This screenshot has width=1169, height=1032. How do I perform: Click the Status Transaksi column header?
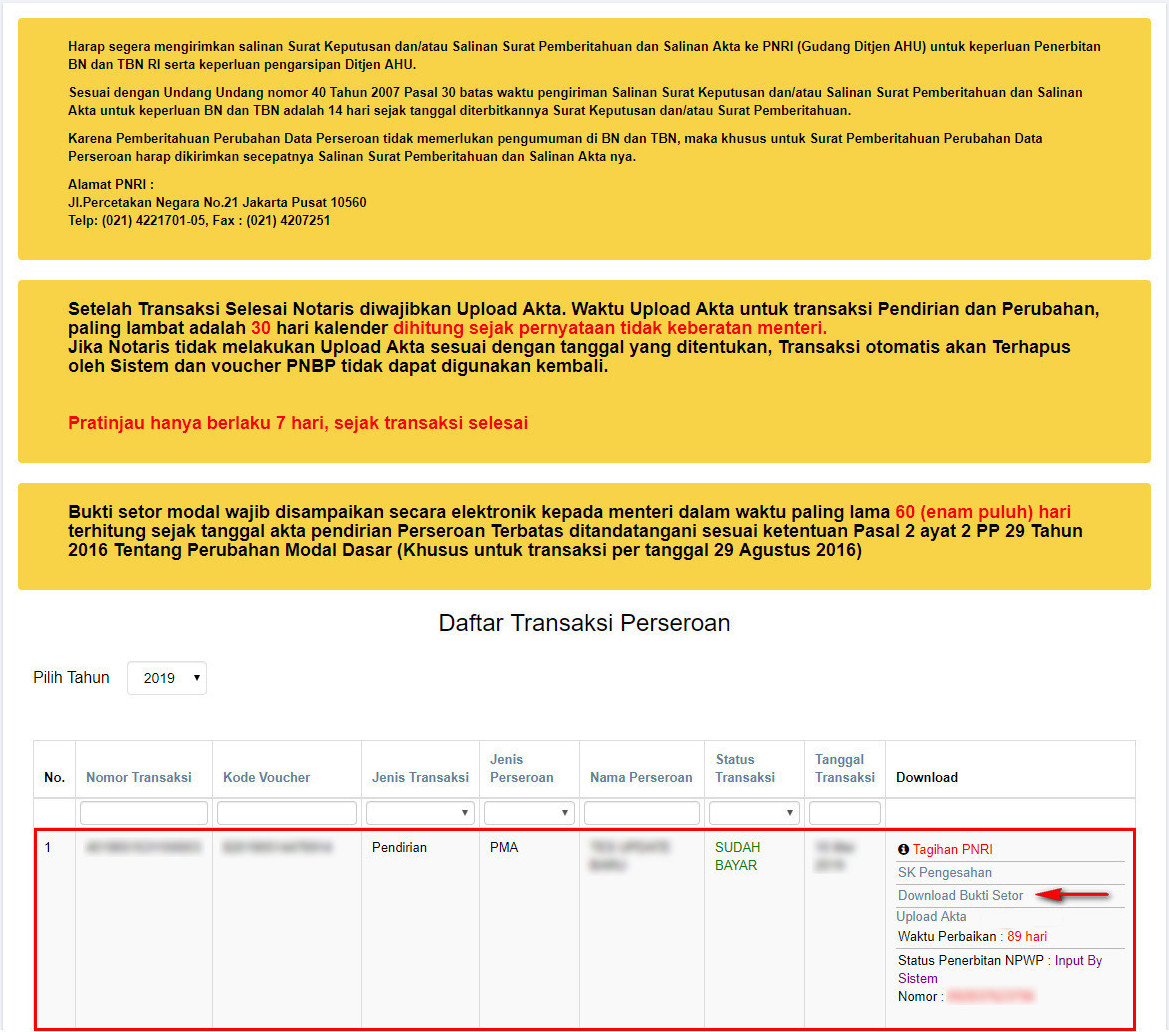click(744, 768)
